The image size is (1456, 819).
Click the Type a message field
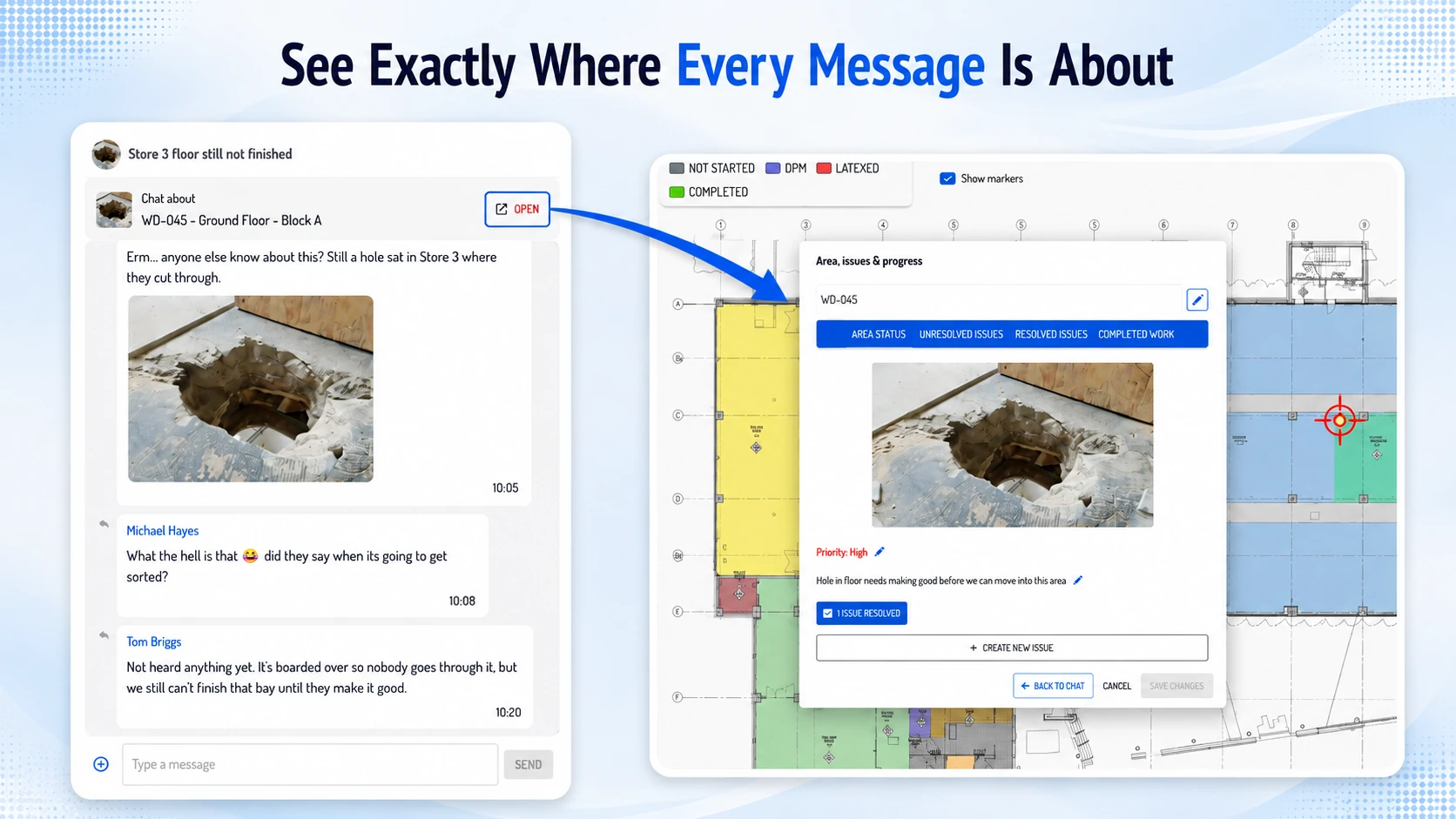310,764
